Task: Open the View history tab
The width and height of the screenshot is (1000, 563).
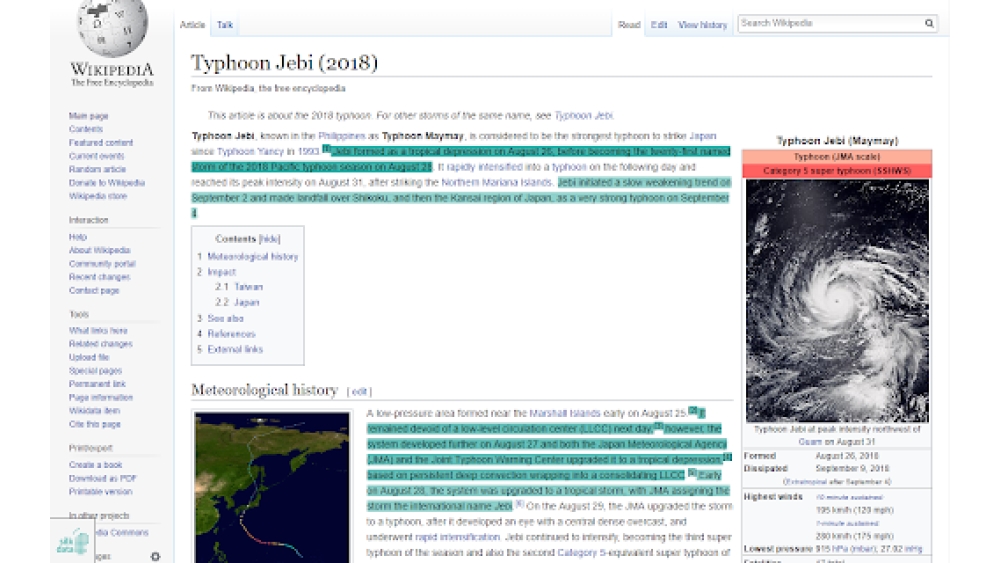Action: coord(702,25)
